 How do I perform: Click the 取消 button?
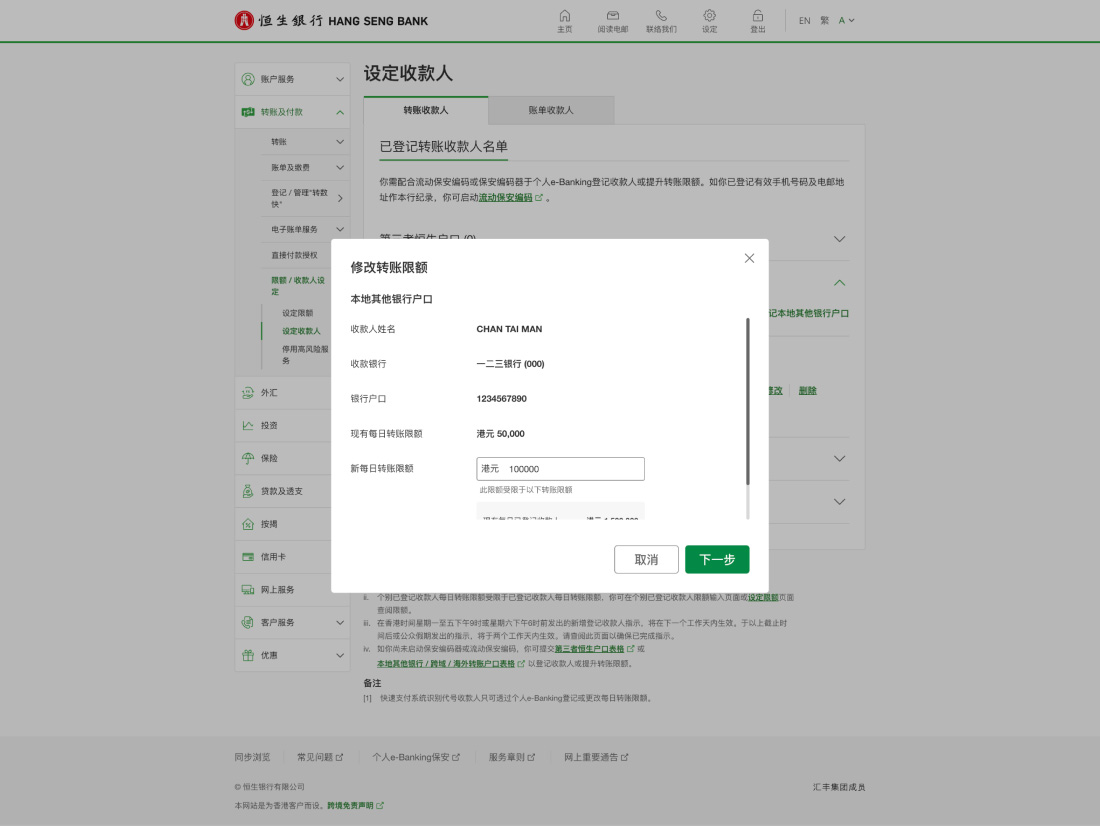click(x=646, y=559)
